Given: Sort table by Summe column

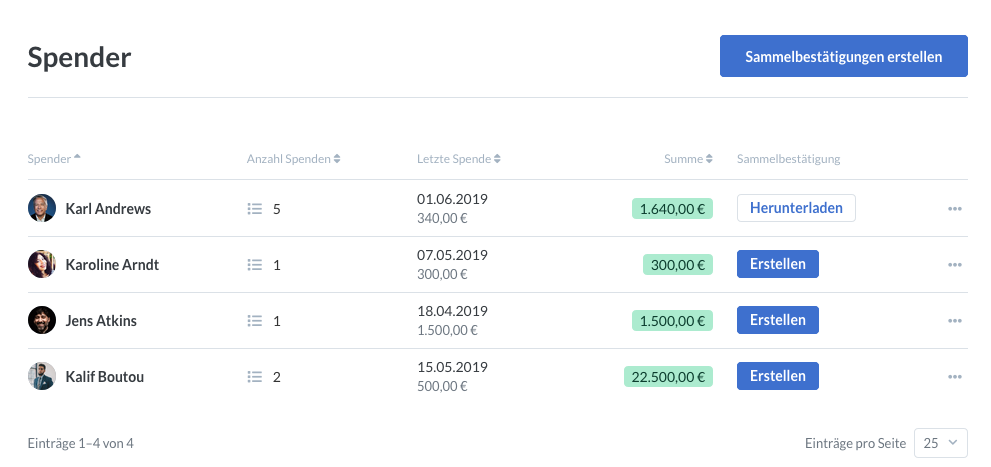Looking at the screenshot, I should coord(688,159).
